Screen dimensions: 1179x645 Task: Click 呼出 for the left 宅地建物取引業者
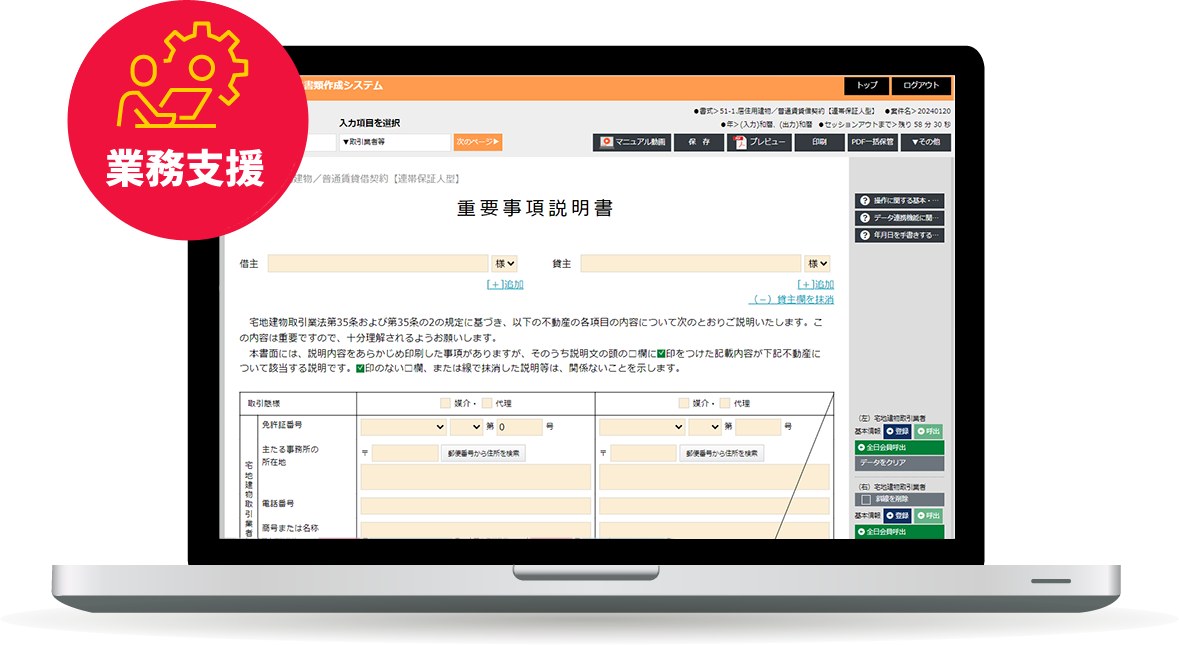(x=928, y=432)
